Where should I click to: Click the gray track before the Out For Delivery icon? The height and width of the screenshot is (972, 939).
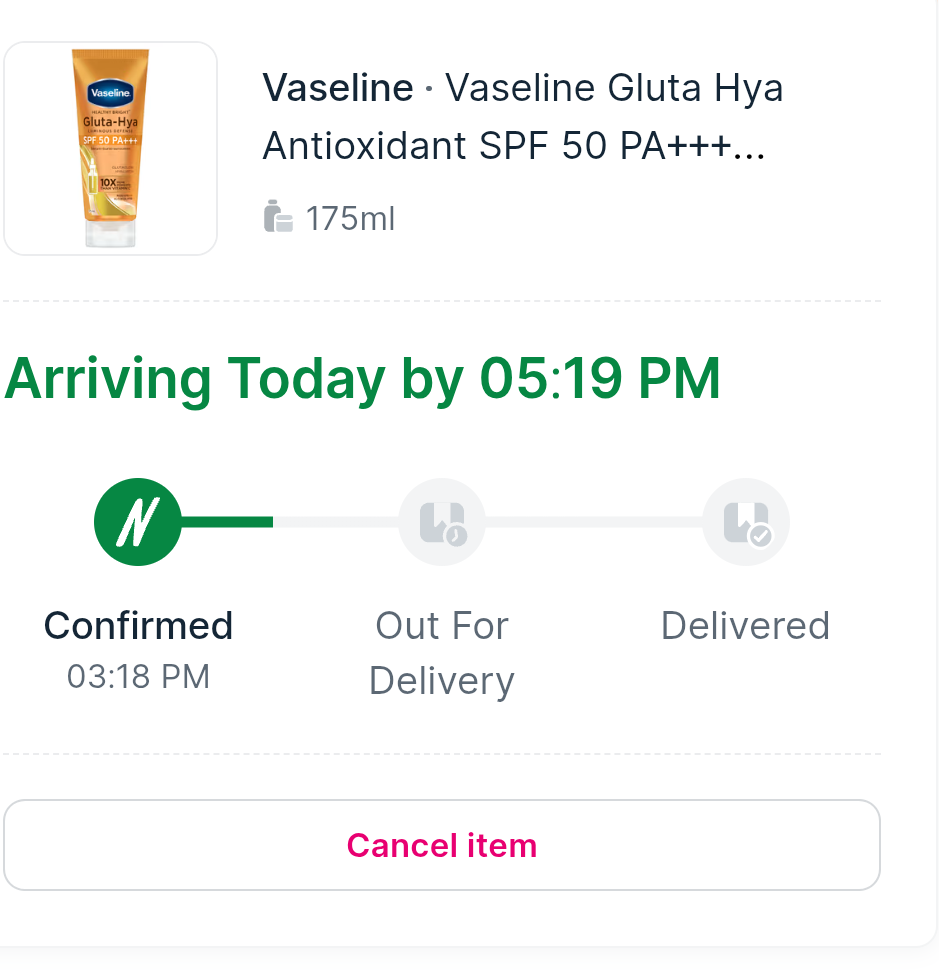click(335, 522)
